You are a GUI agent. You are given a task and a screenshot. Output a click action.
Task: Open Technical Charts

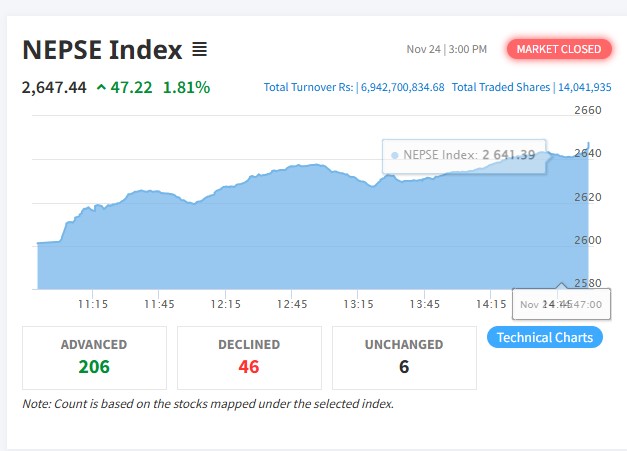[545, 337]
